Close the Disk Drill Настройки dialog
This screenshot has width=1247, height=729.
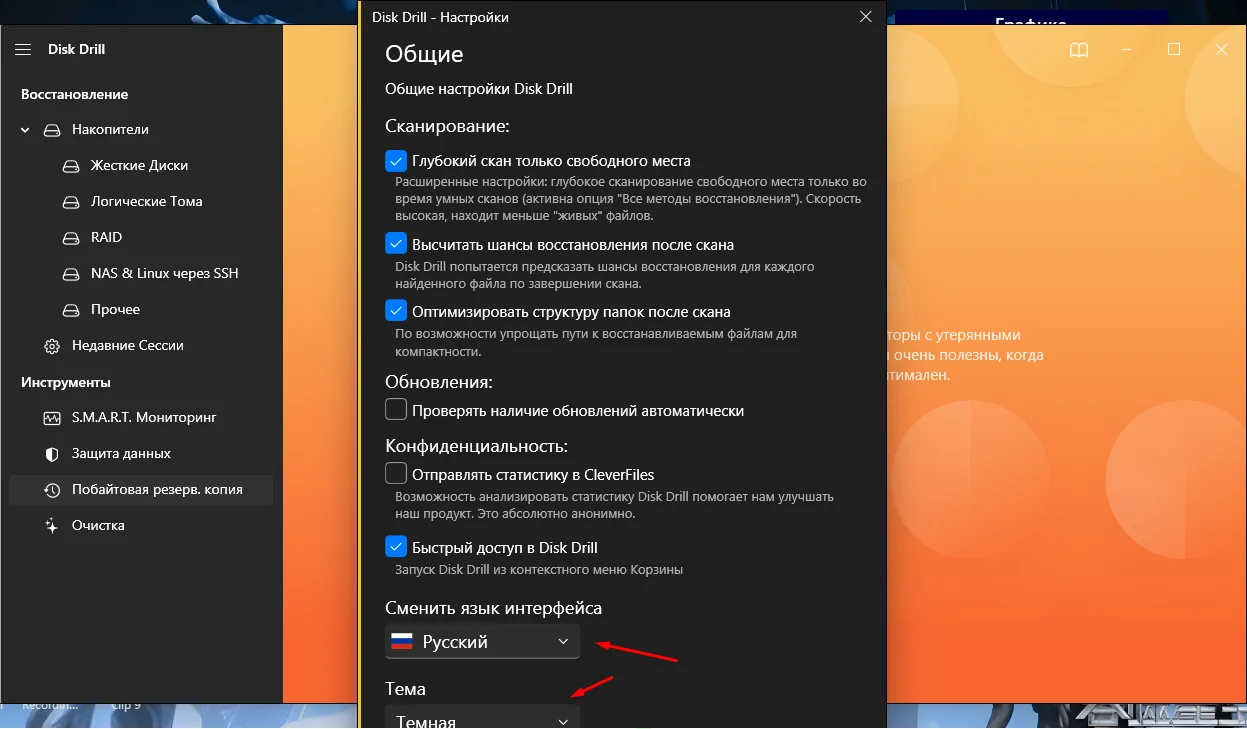(x=865, y=17)
